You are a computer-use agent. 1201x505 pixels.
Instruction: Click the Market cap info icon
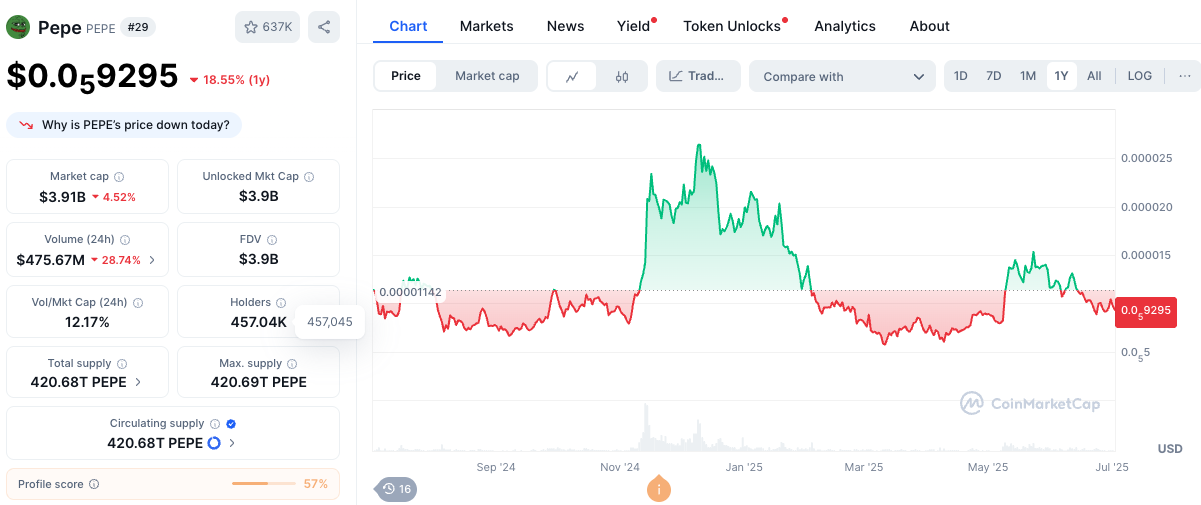(119, 177)
